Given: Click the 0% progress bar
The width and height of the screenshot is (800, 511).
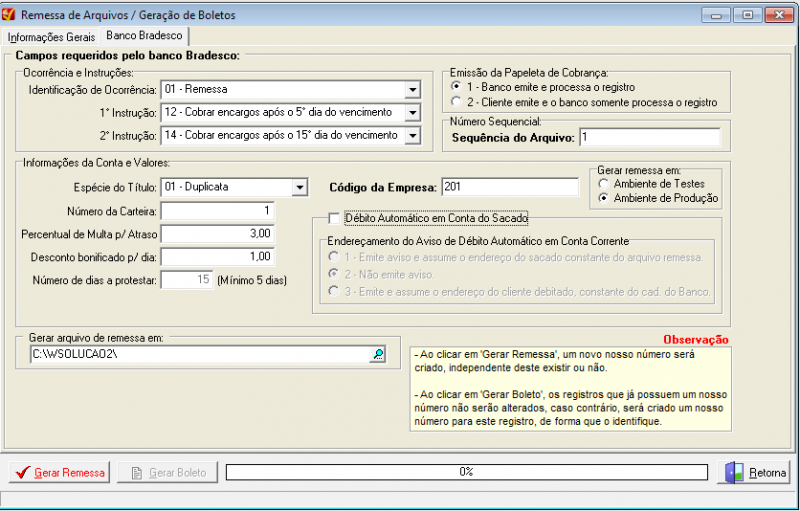Looking at the screenshot, I should [x=467, y=472].
